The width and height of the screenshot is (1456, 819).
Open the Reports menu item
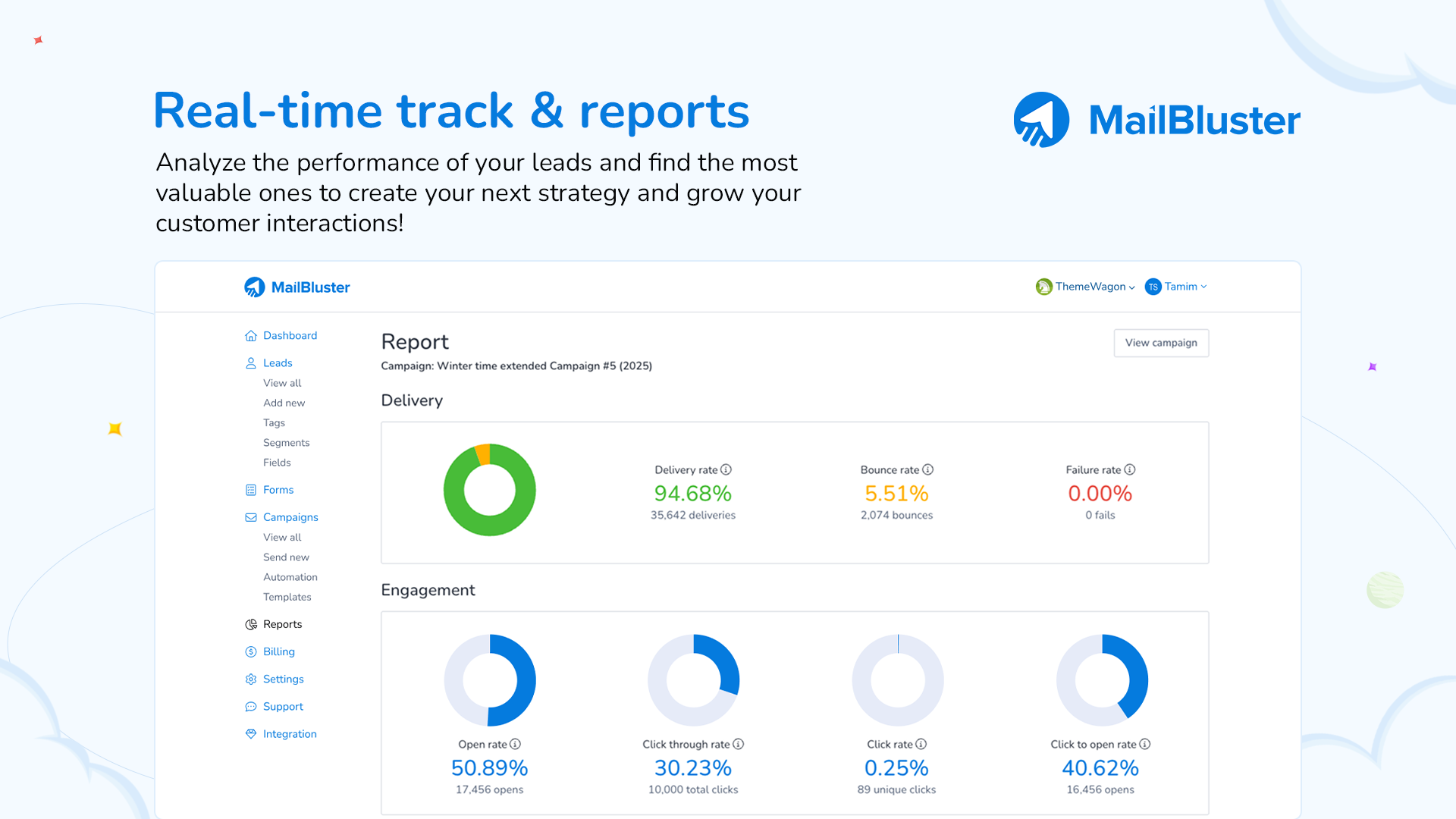282,624
